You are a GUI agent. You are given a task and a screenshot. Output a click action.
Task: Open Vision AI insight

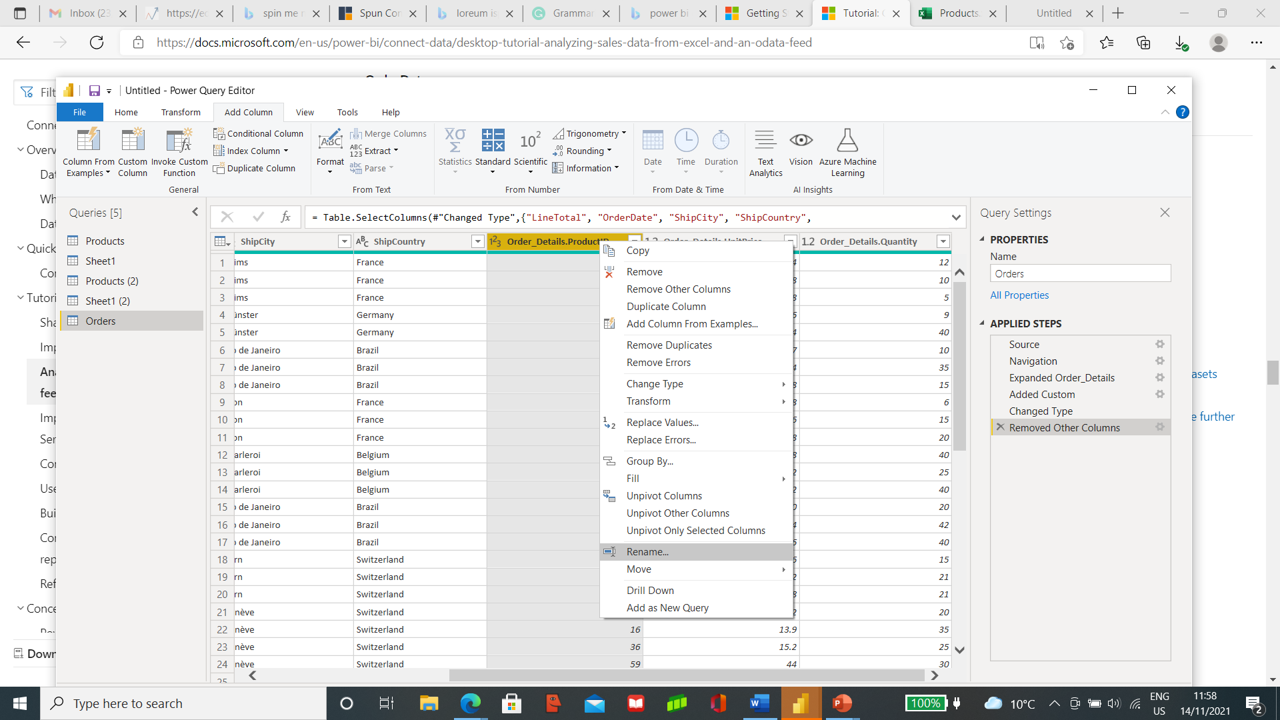[x=801, y=148]
